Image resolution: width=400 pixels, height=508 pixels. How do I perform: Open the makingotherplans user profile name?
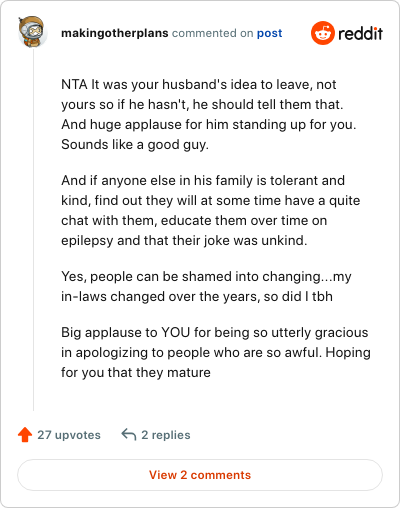tap(115, 33)
